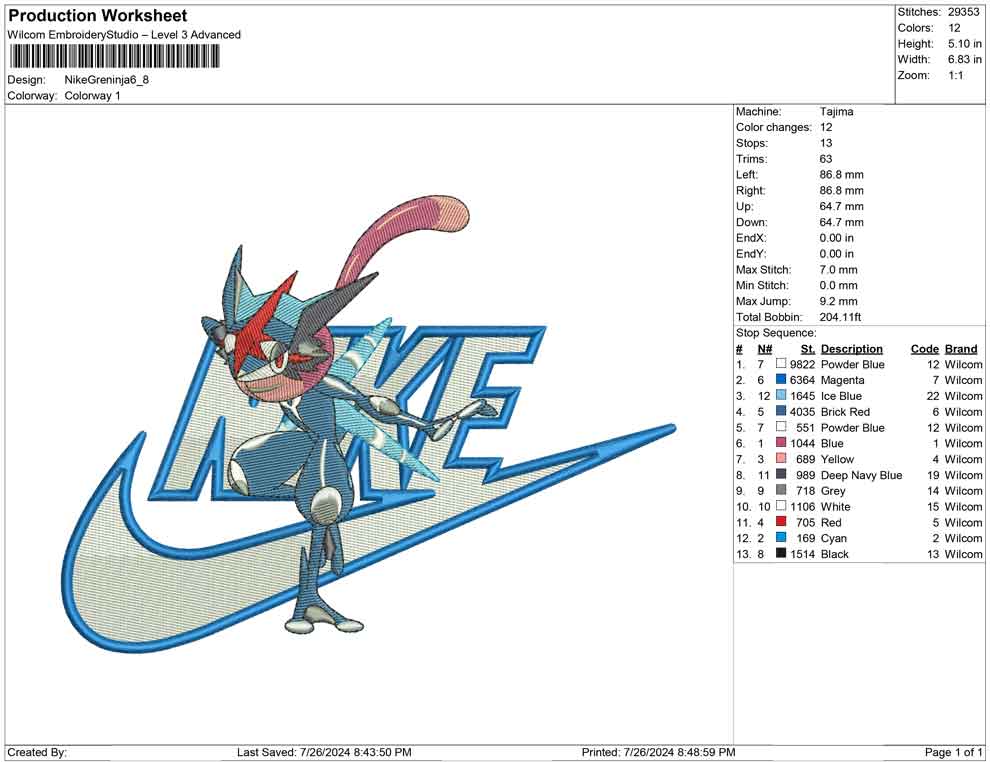
Task: Click the Zoom value '1:1'
Action: 955,75
